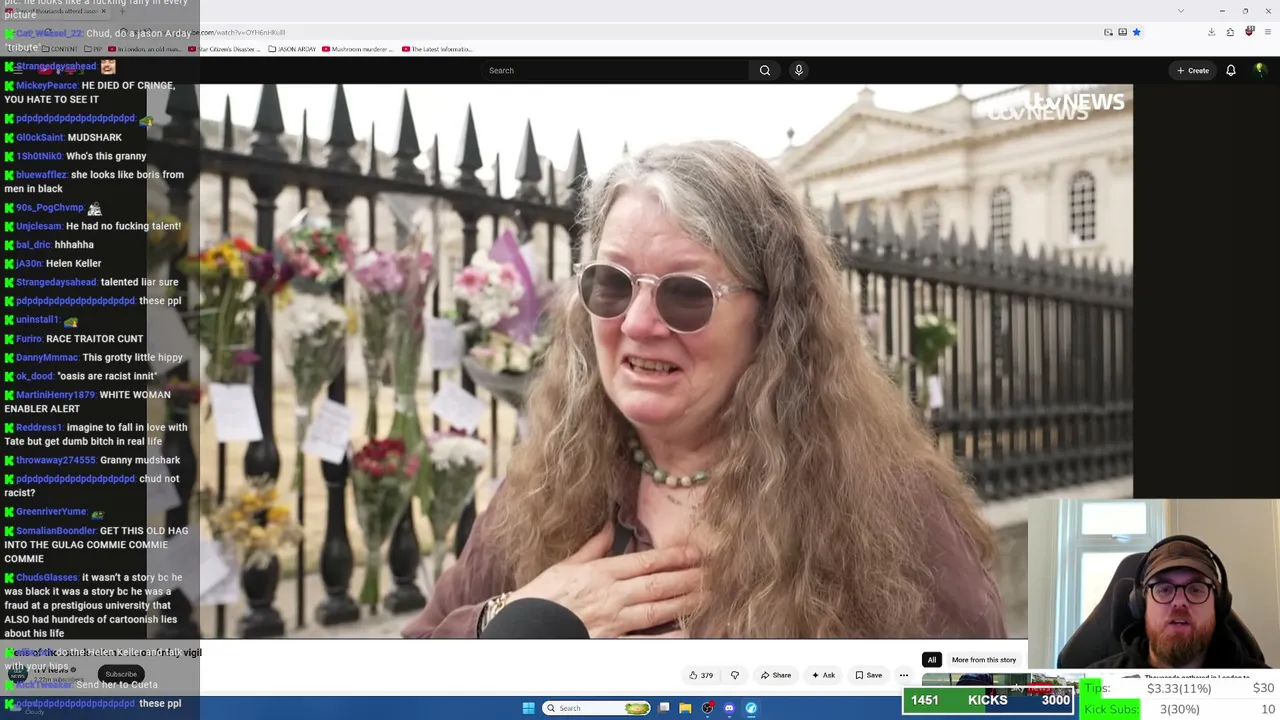Open the YouTube account avatar menu
1280x720 pixels.
[x=1260, y=70]
